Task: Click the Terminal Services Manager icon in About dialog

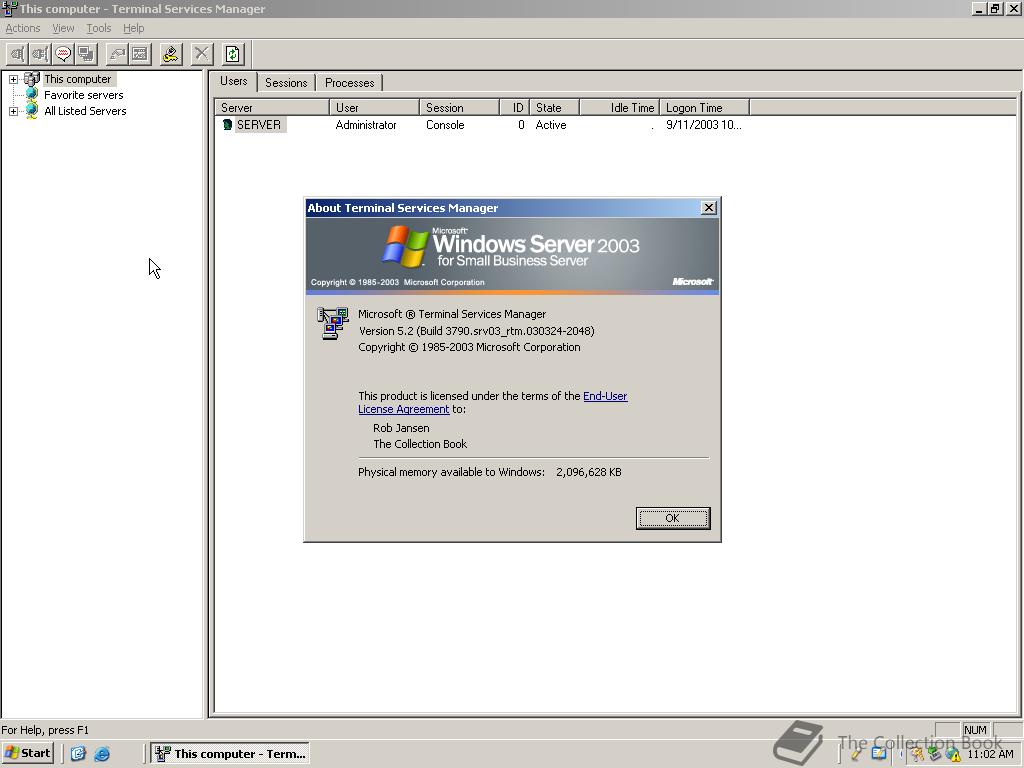Action: click(333, 323)
